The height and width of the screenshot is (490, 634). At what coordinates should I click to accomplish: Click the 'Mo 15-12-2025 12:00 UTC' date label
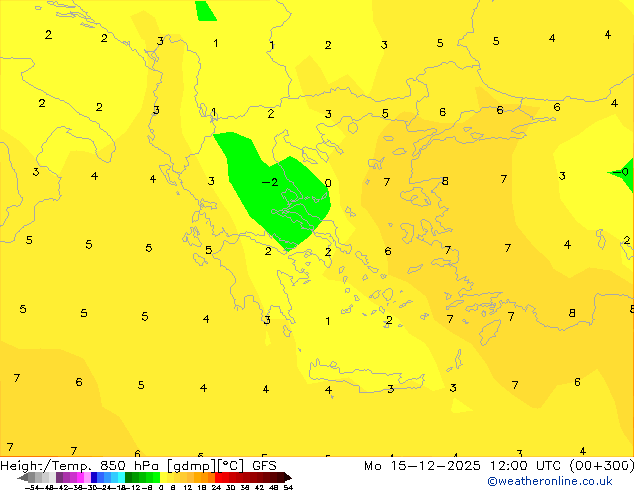[465, 466]
